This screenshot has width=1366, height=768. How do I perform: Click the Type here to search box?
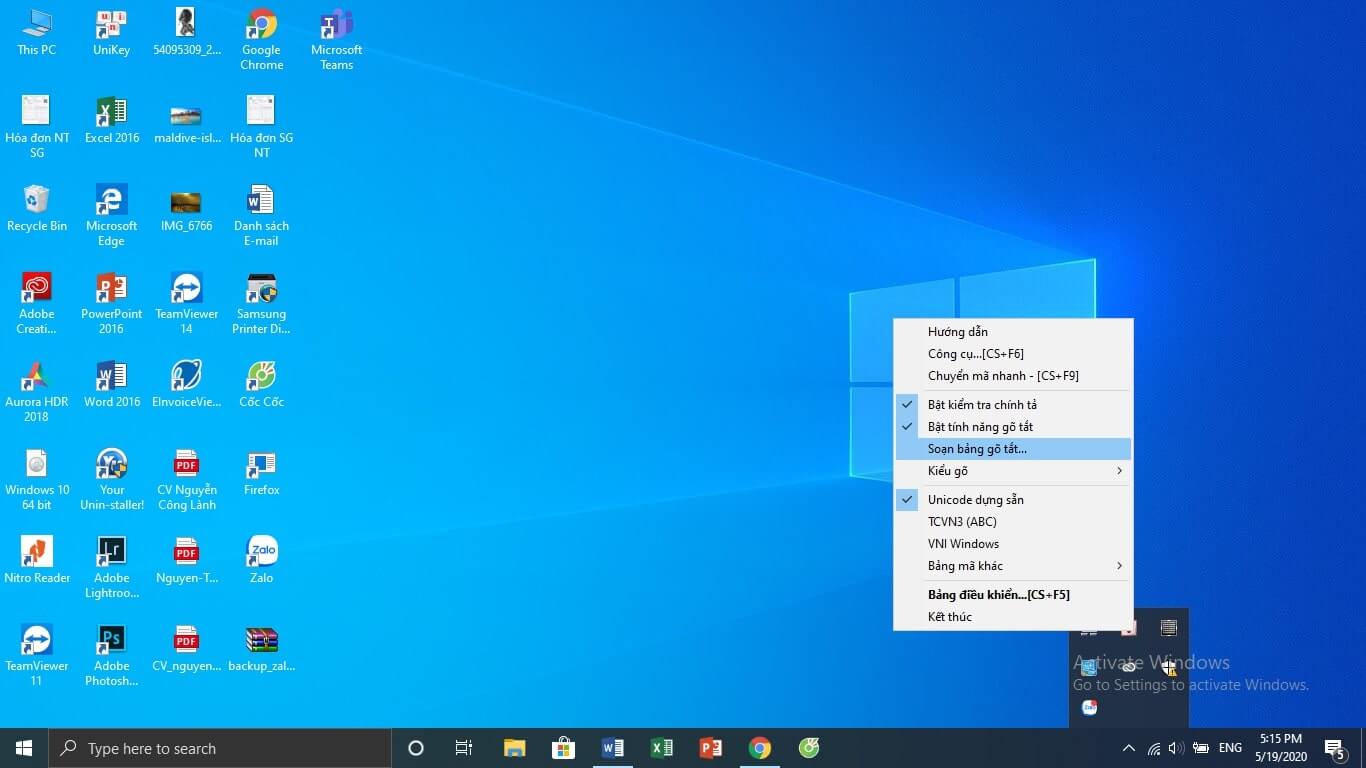point(220,748)
